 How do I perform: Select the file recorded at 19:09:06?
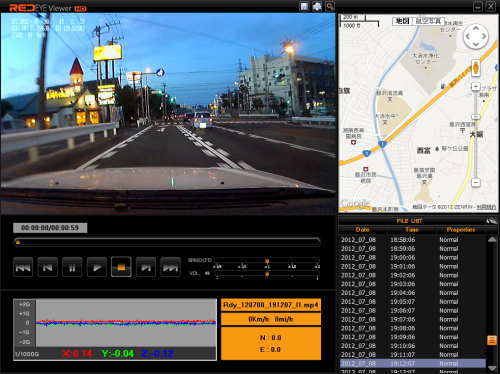coord(413,337)
